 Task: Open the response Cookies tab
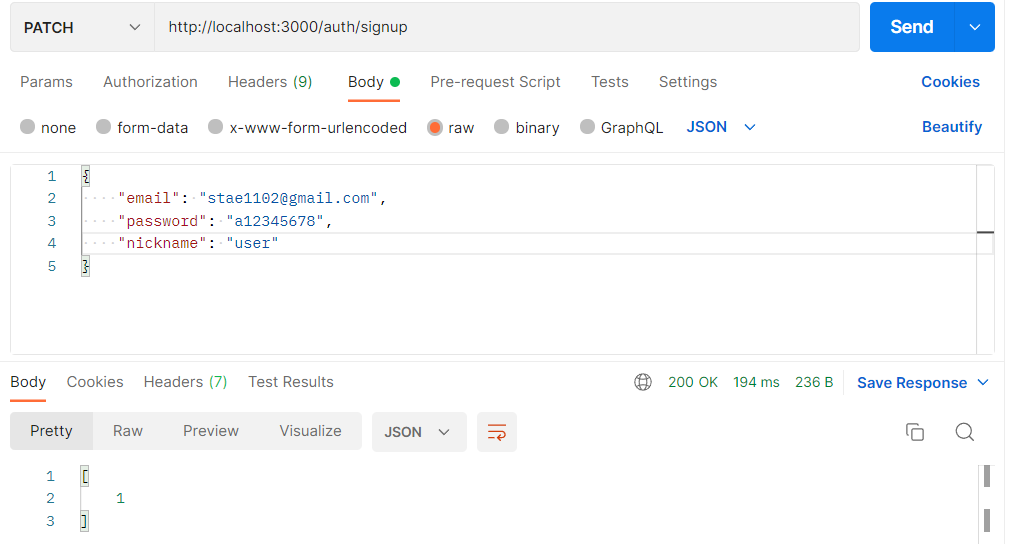point(95,382)
